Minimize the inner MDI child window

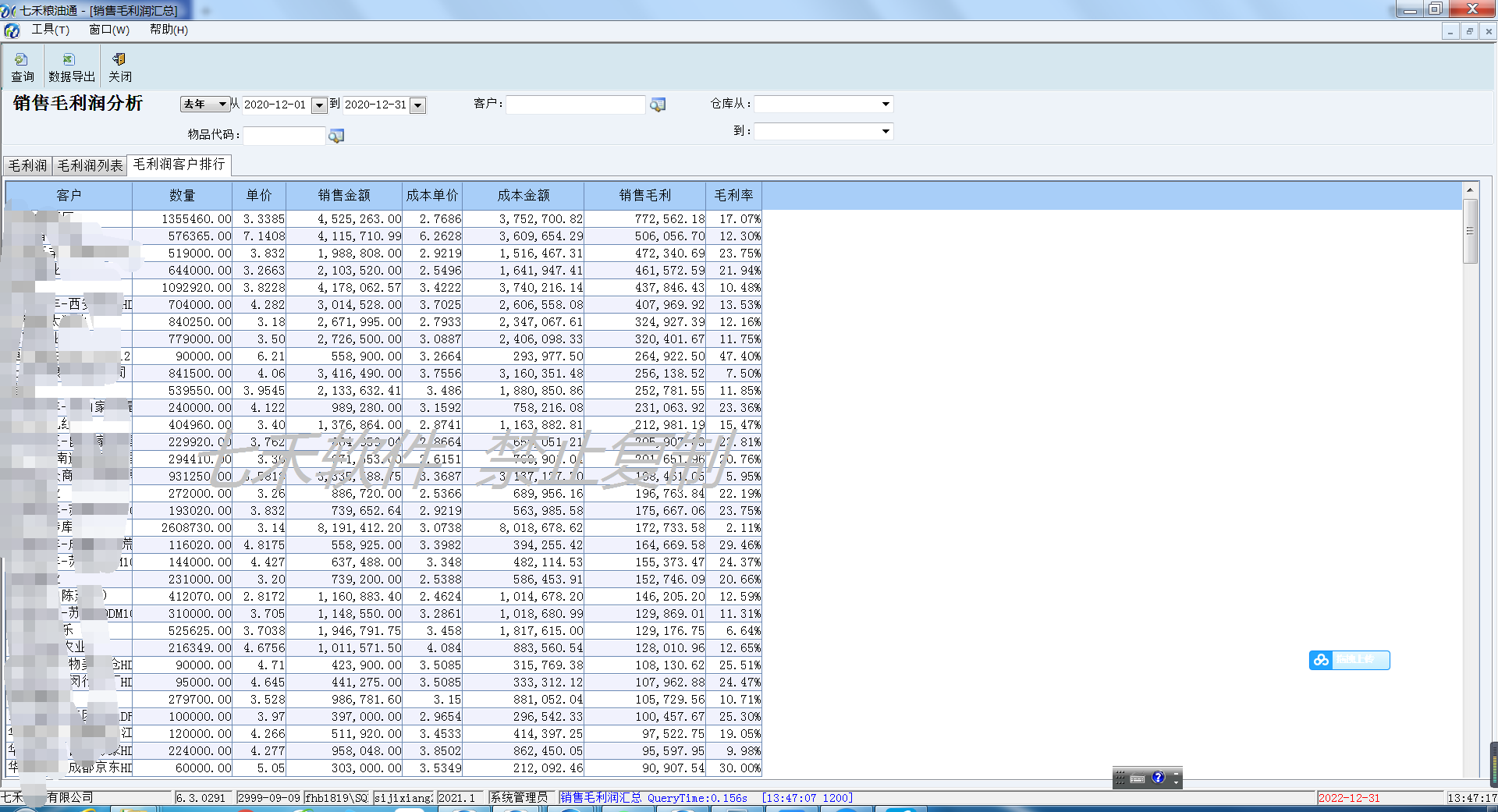pos(1450,31)
